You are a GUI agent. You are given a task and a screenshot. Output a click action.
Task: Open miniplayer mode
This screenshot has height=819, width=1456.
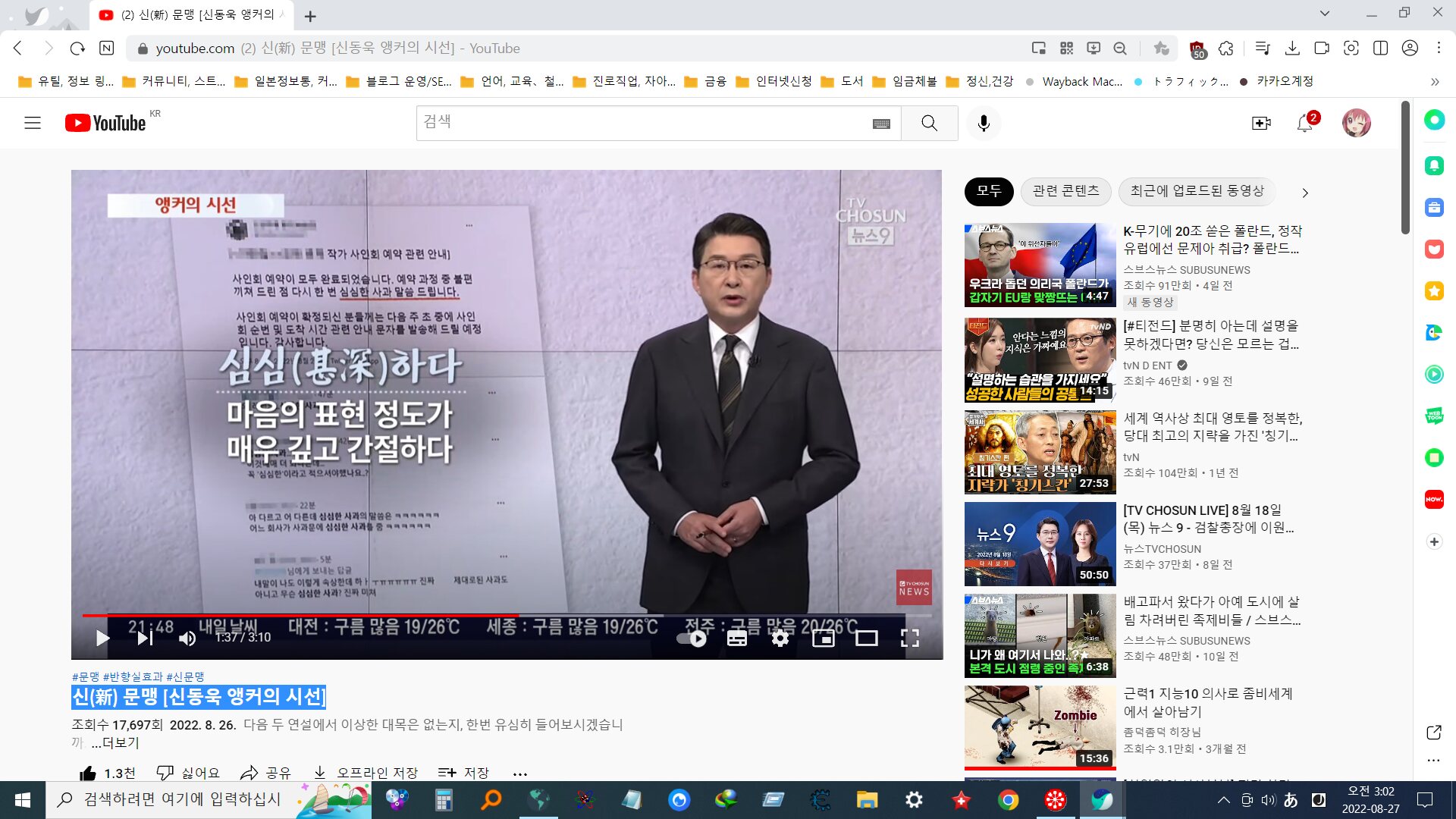point(823,639)
